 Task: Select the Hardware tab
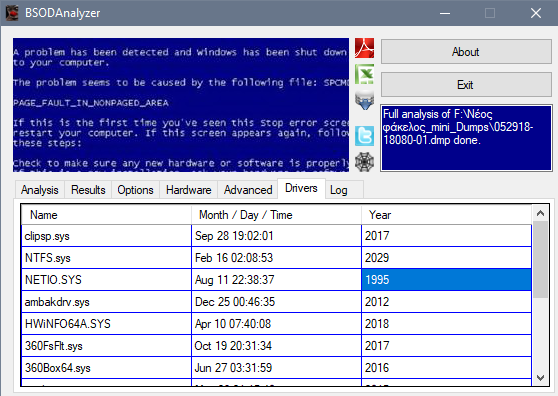point(188,190)
